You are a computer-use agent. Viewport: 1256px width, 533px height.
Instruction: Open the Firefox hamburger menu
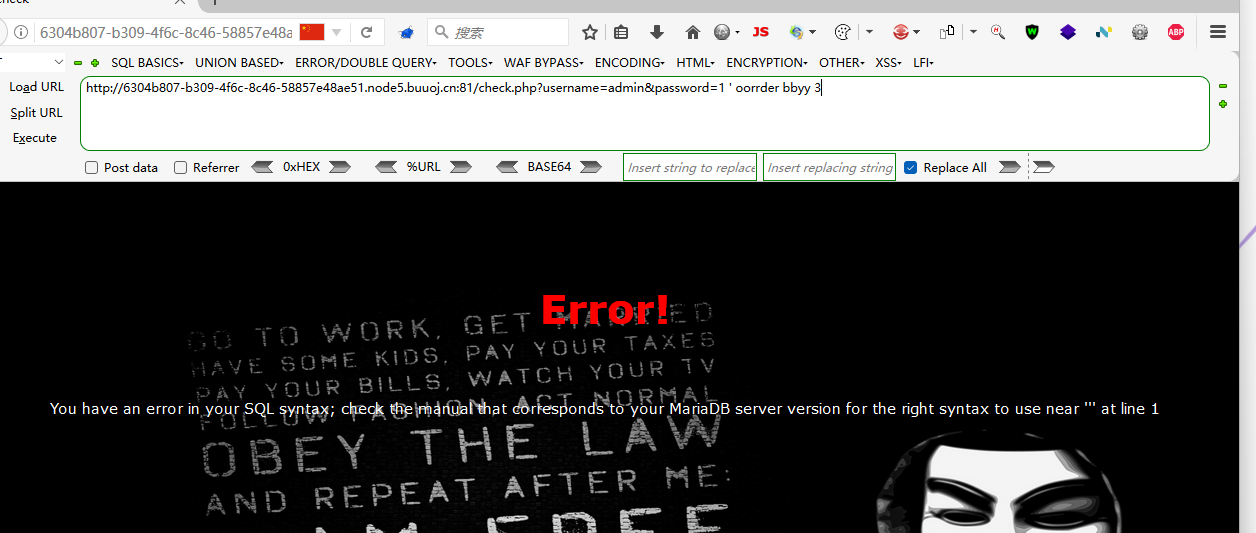tap(1218, 32)
